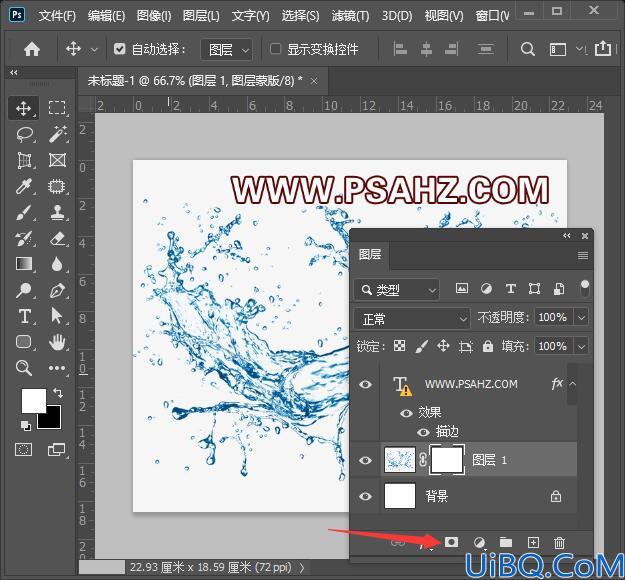
Task: Select the Horizontal Type tool
Action: [x=24, y=316]
